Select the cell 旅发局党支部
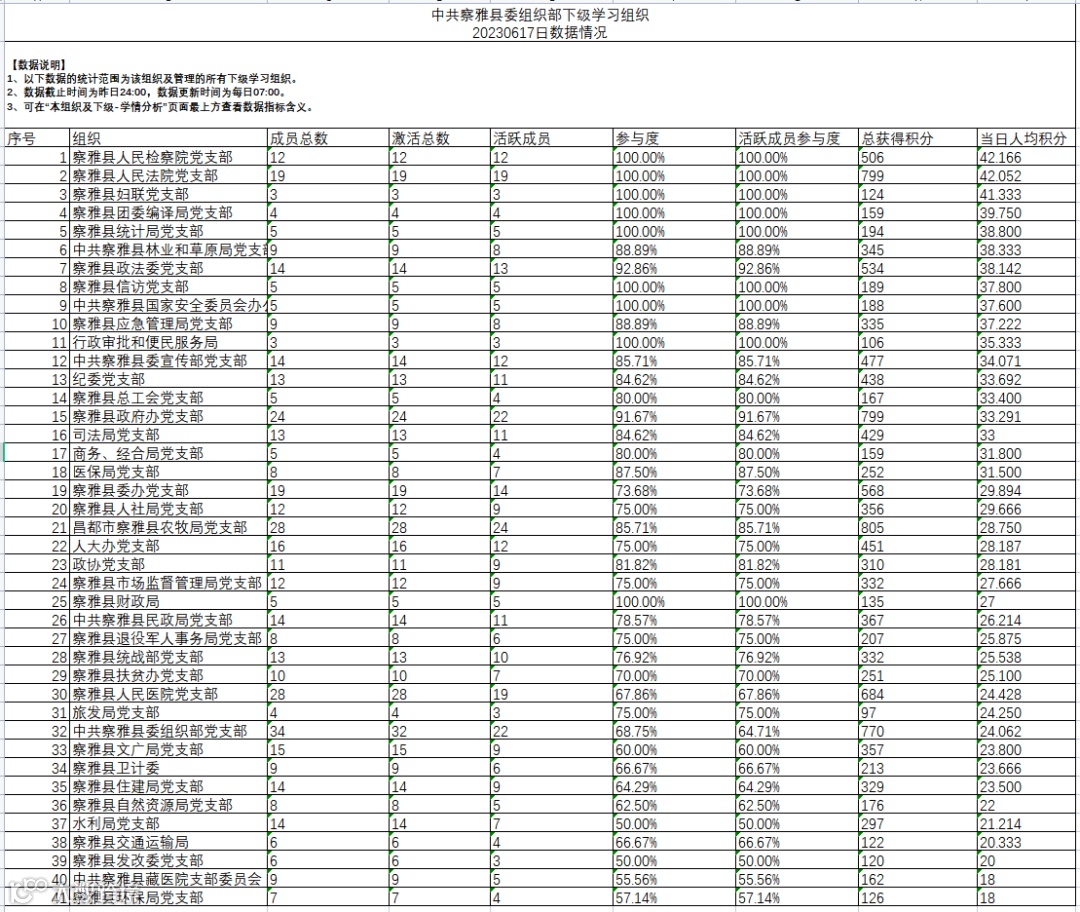Image resolution: width=1080 pixels, height=912 pixels. tap(169, 713)
